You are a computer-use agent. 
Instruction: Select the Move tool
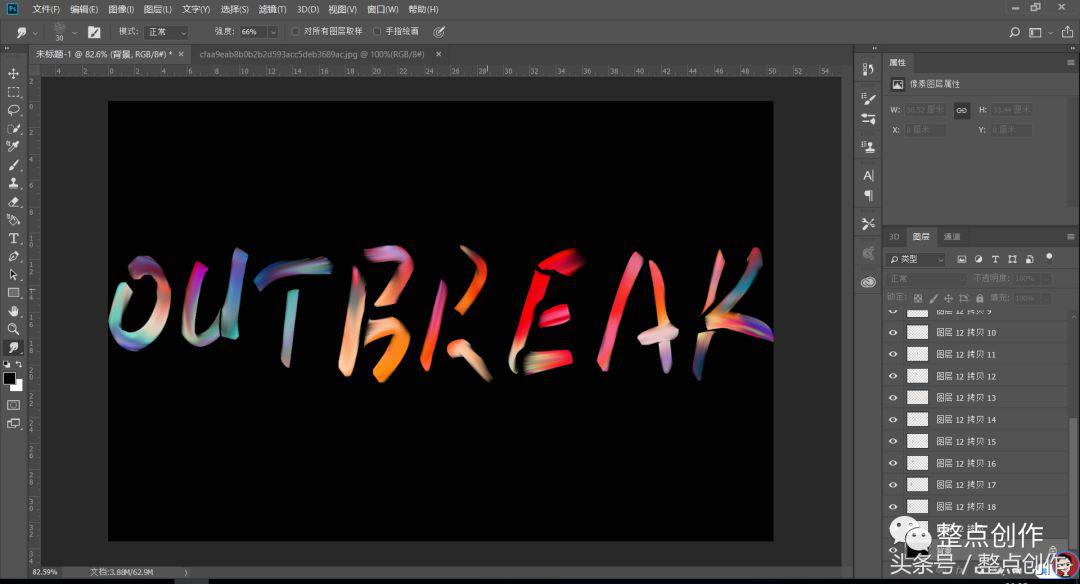pos(13,74)
